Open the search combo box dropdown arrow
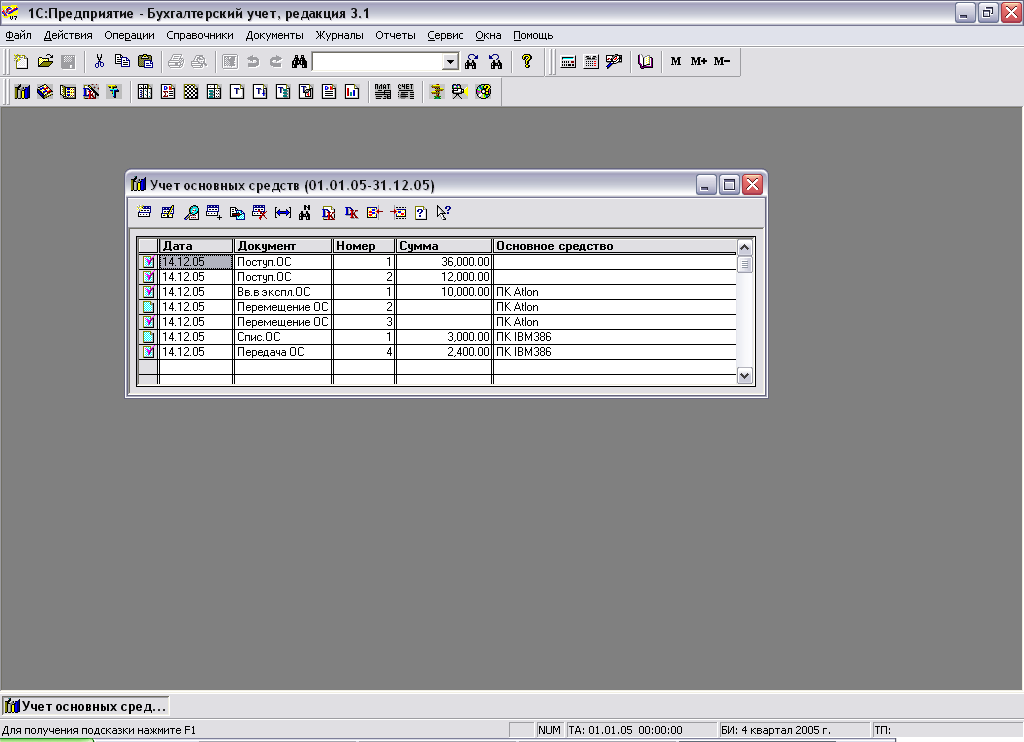 (451, 61)
